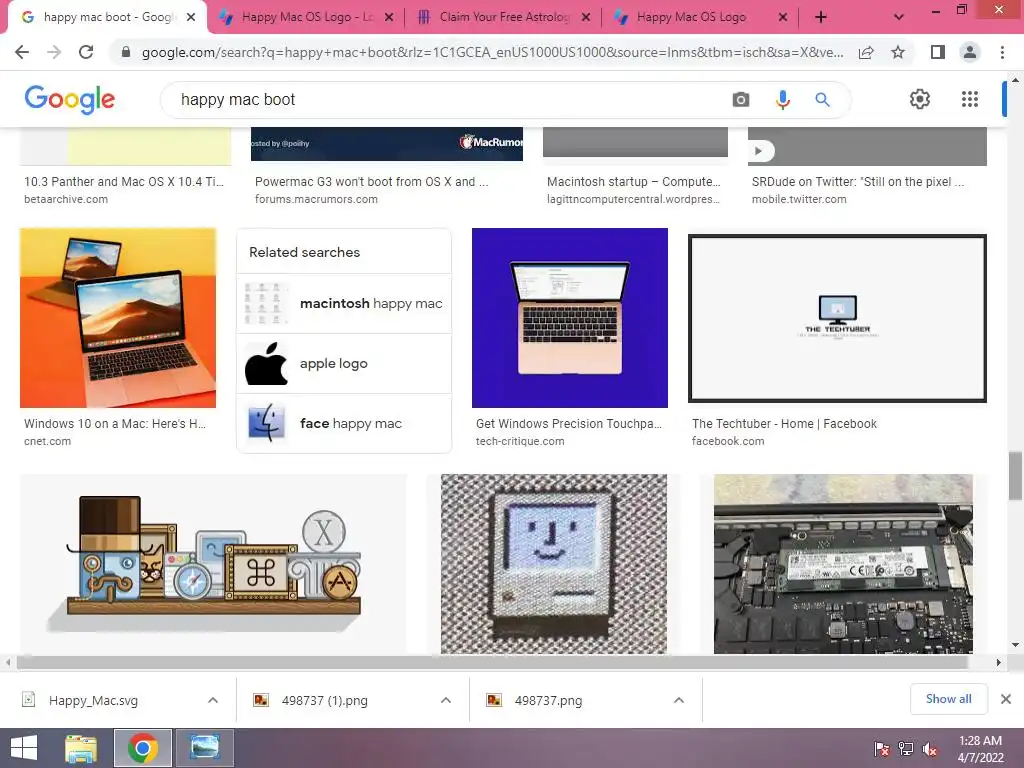Click 'Windows 10 on a Mac' caption
1024x768 pixels.
(115, 424)
